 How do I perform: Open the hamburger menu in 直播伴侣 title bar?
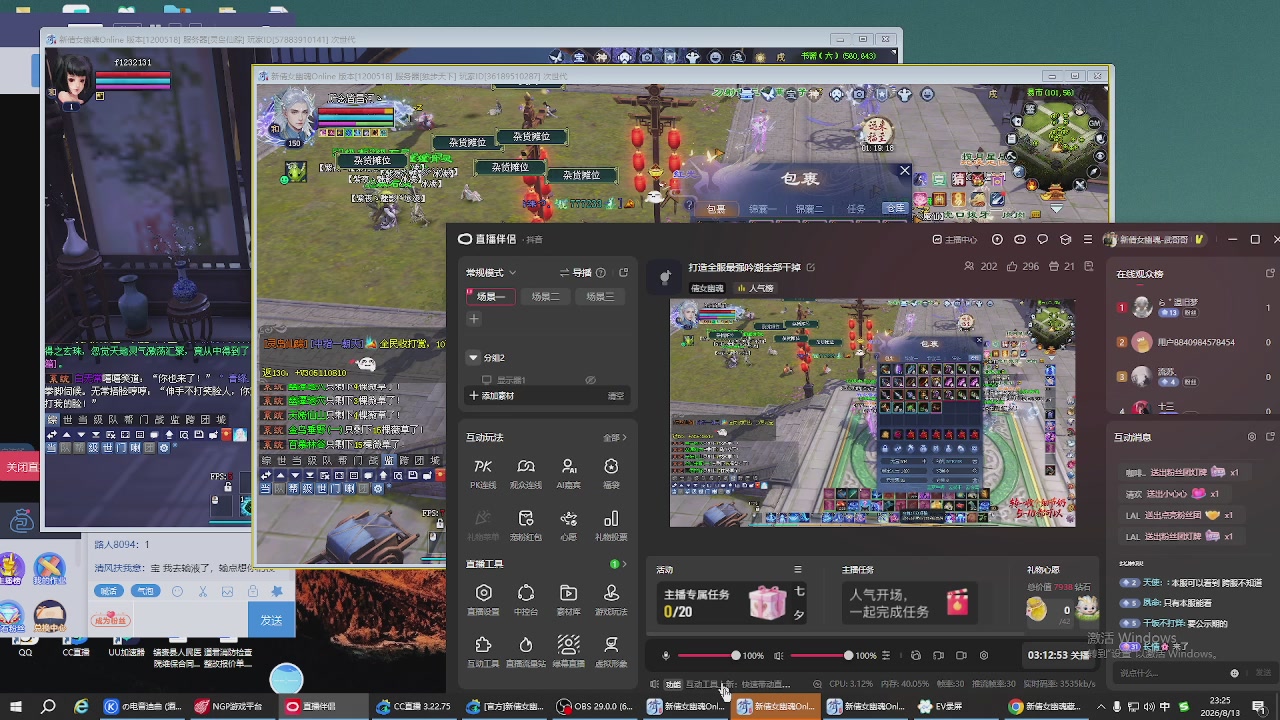click(x=1088, y=240)
